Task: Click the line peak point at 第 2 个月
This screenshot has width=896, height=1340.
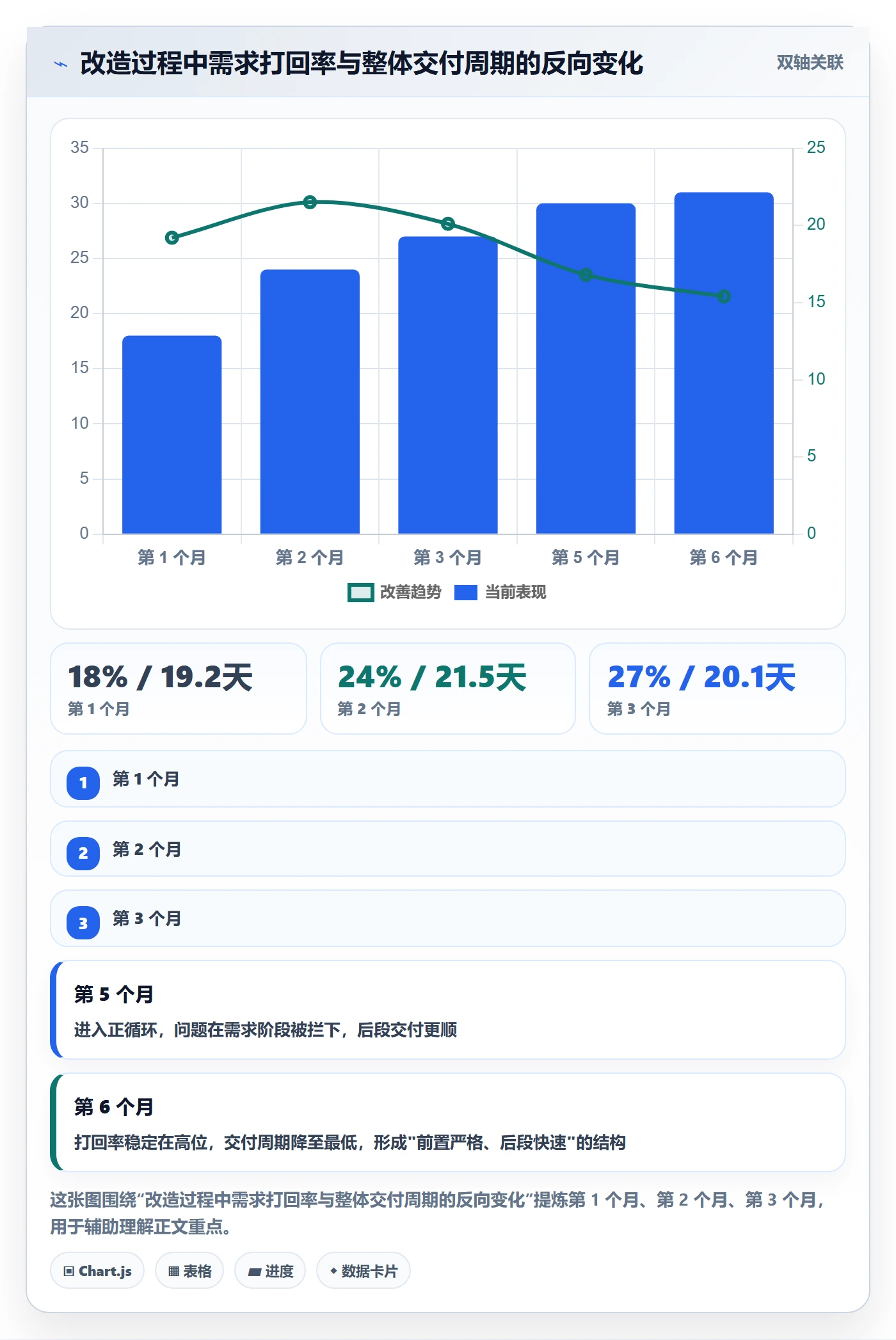Action: coord(310,202)
